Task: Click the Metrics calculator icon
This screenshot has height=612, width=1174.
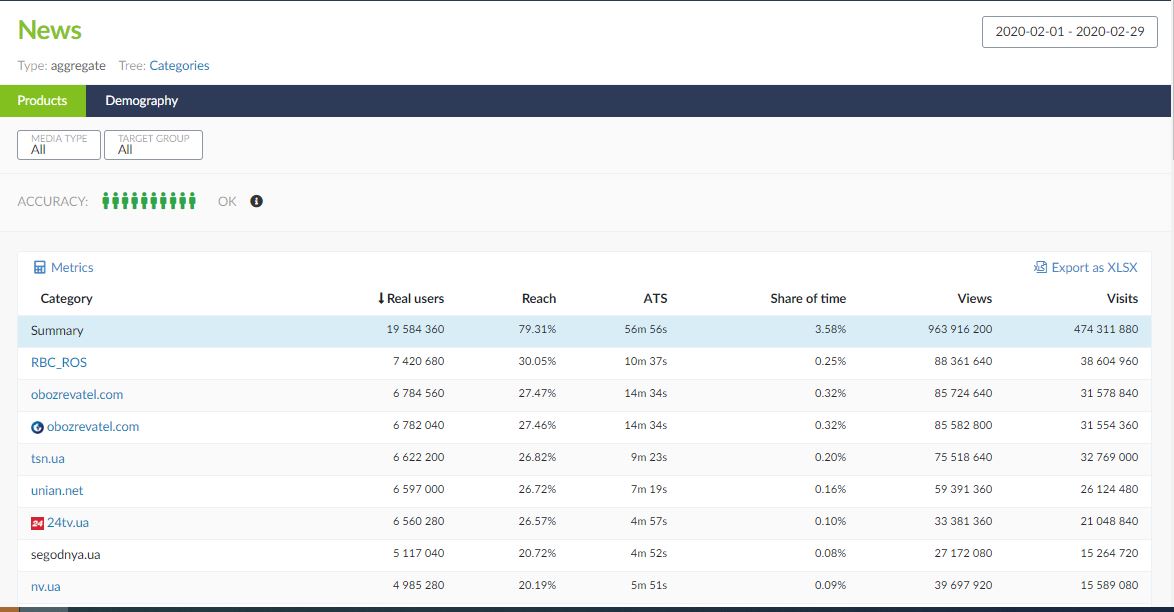Action: [40, 268]
